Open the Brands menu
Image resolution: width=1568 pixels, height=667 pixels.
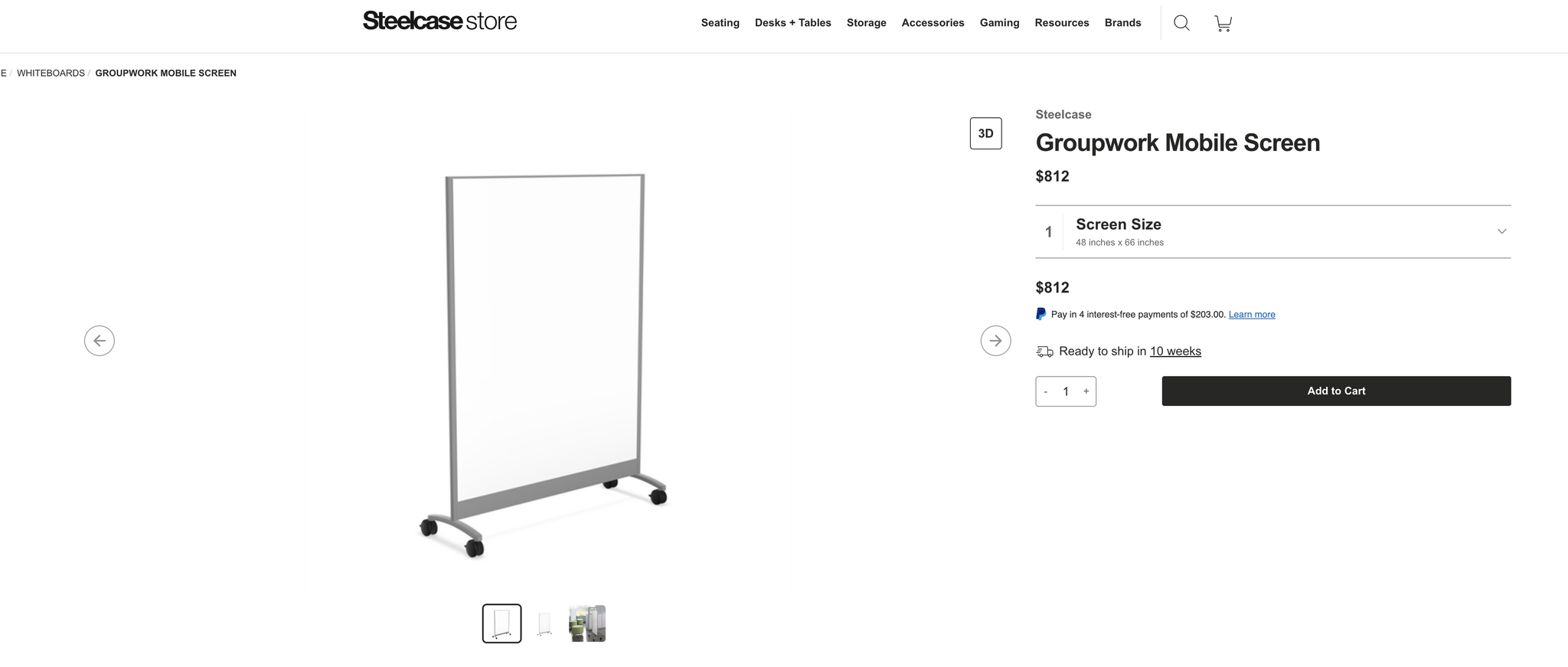pos(1122,23)
